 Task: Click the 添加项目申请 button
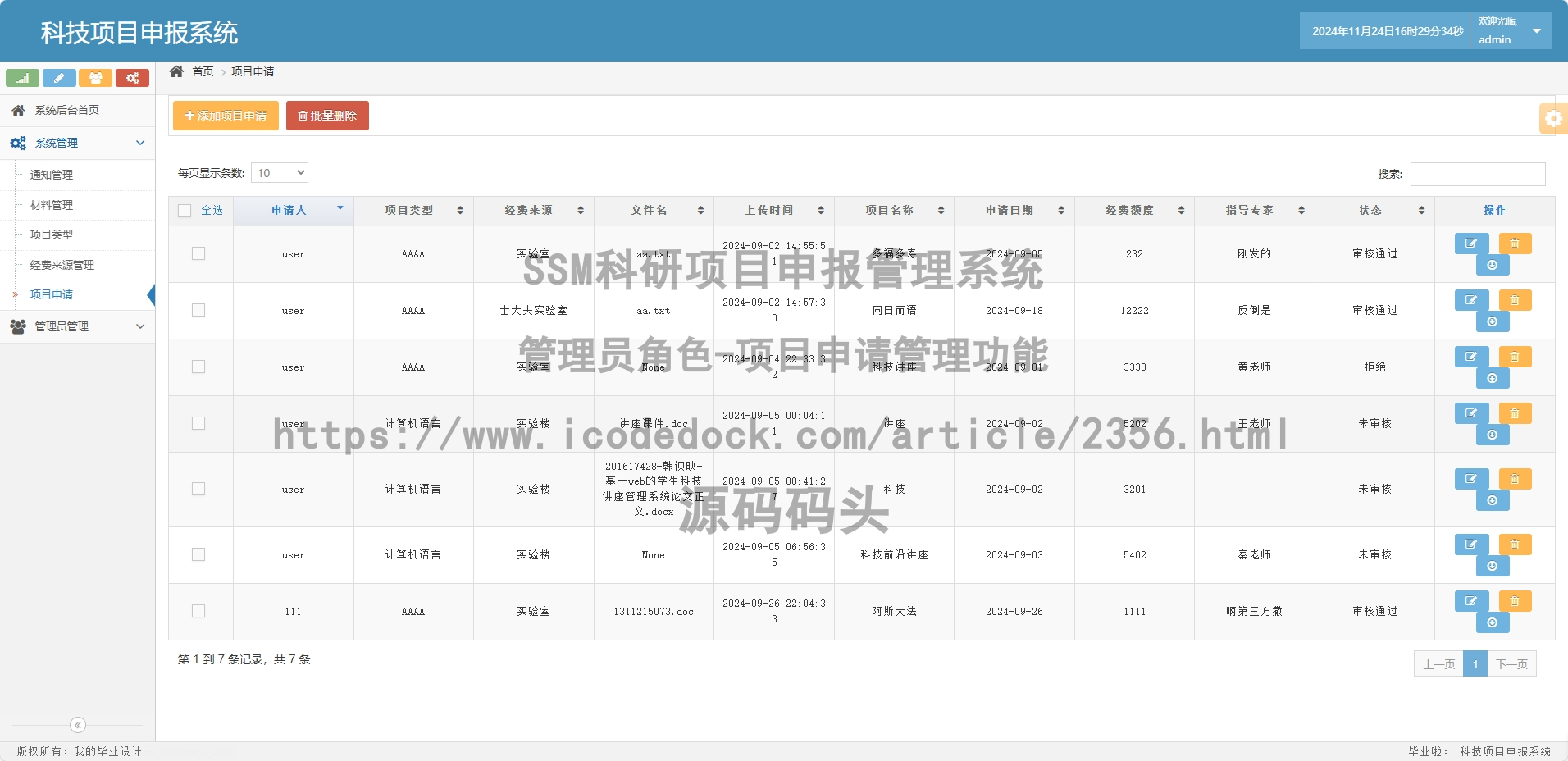[x=226, y=116]
